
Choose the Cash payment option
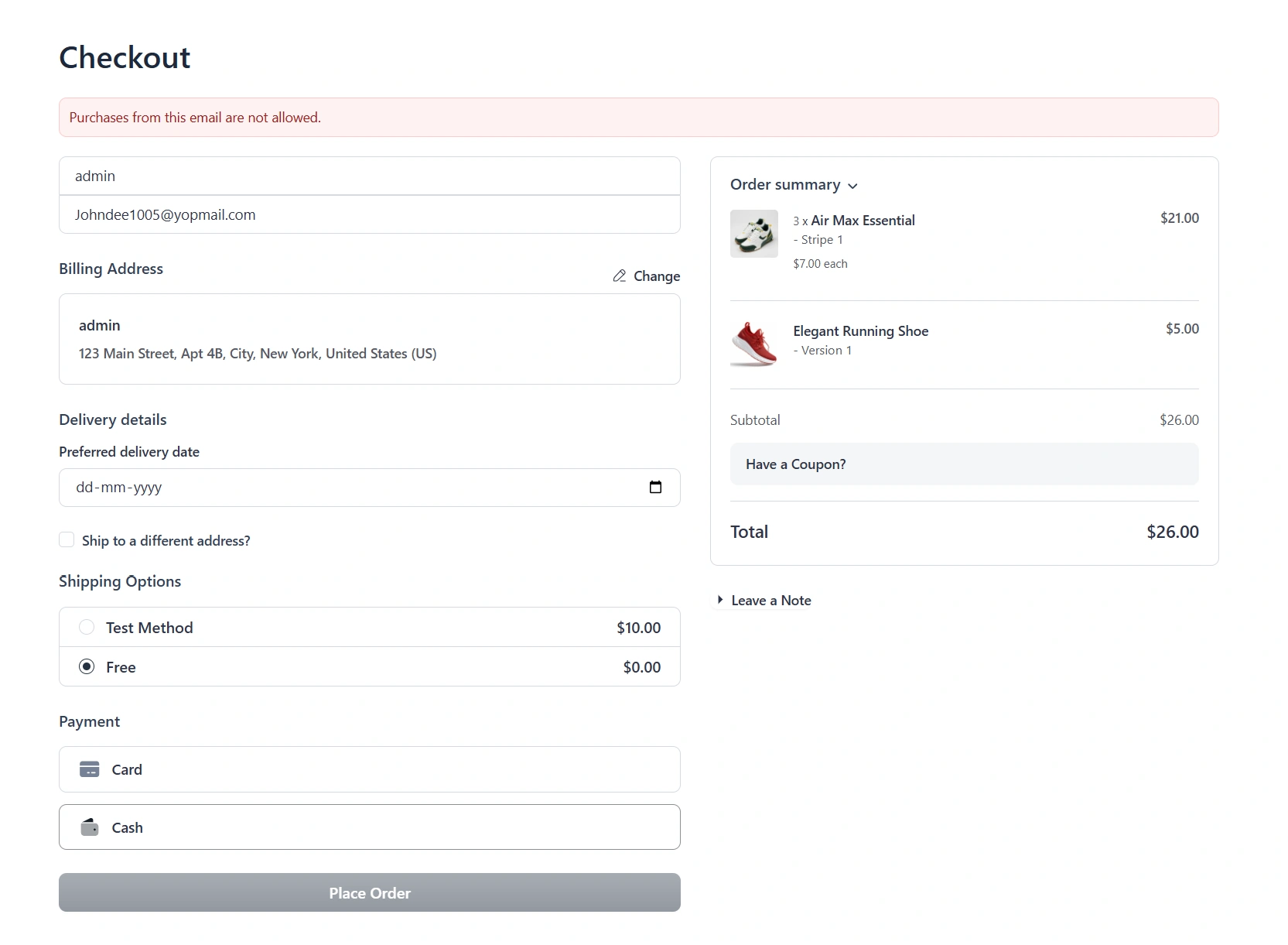point(370,827)
